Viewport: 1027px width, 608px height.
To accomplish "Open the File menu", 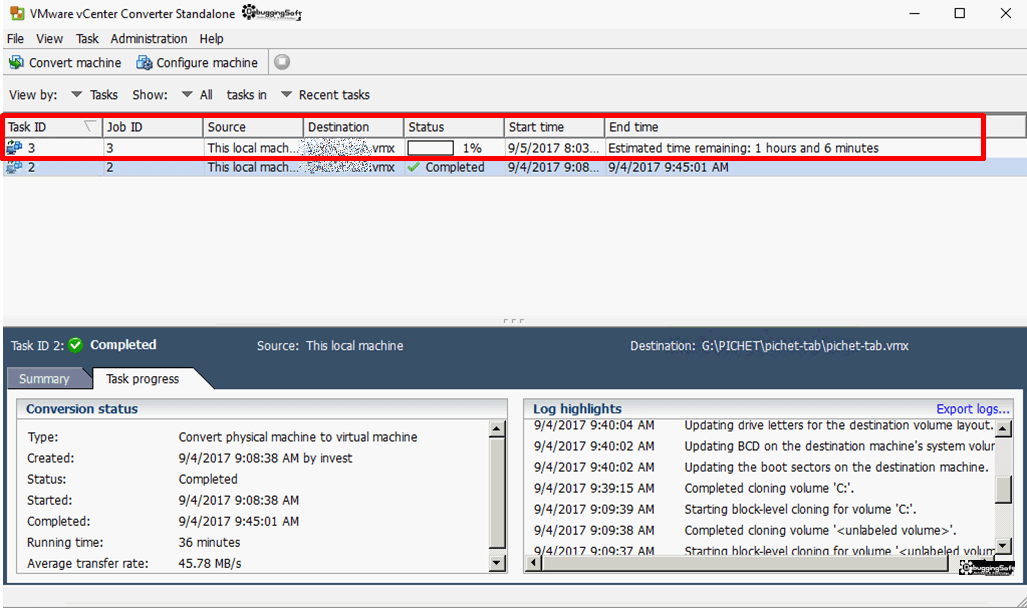I will coord(15,39).
